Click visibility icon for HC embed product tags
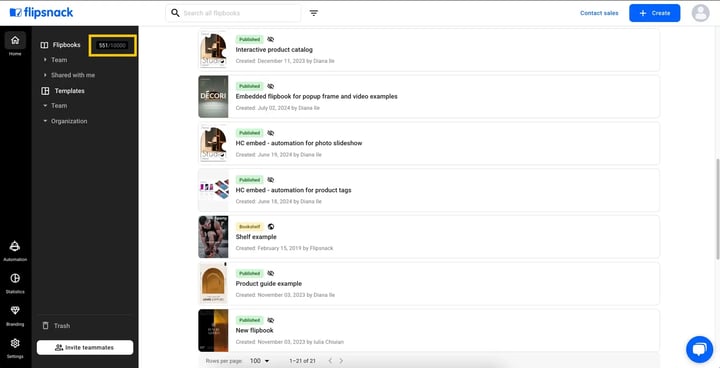Image resolution: width=720 pixels, height=368 pixels. pos(270,180)
